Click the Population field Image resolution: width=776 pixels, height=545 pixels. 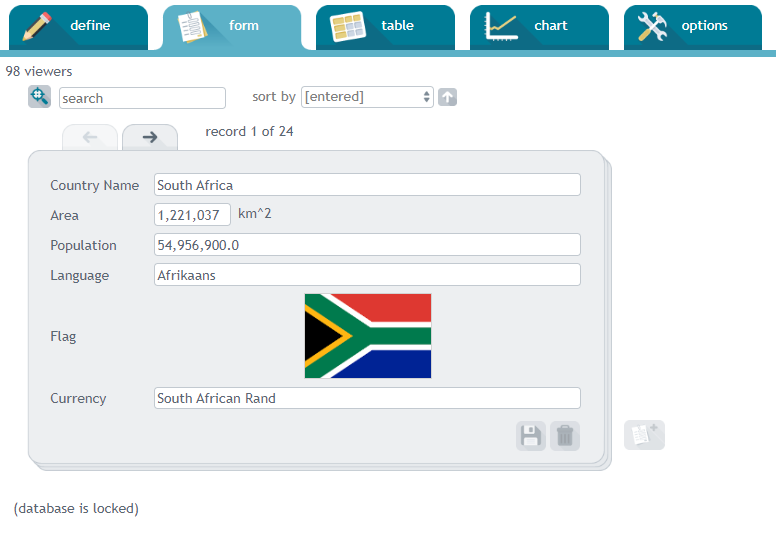pyautogui.click(x=367, y=245)
